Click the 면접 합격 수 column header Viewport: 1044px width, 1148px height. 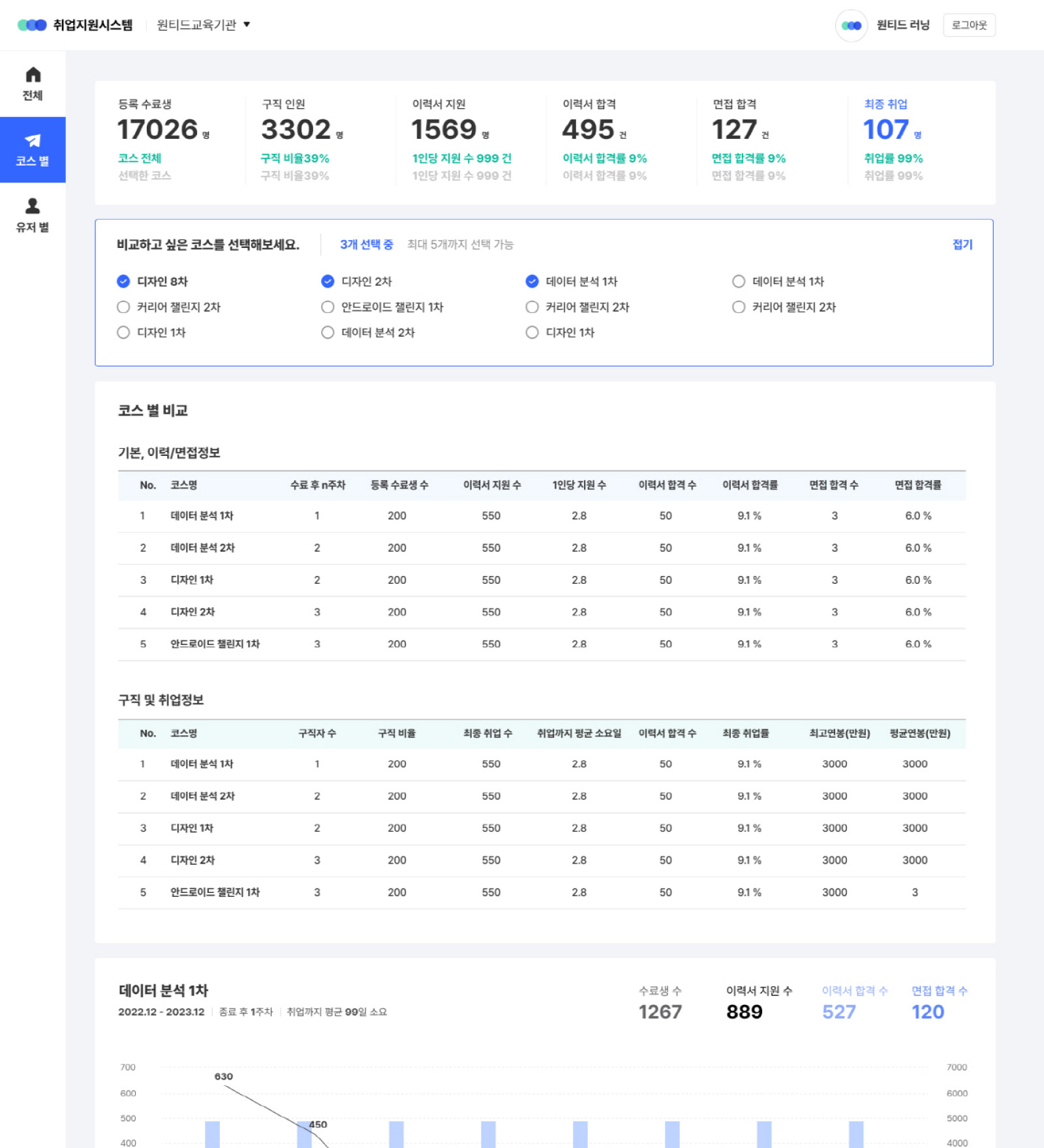point(834,485)
